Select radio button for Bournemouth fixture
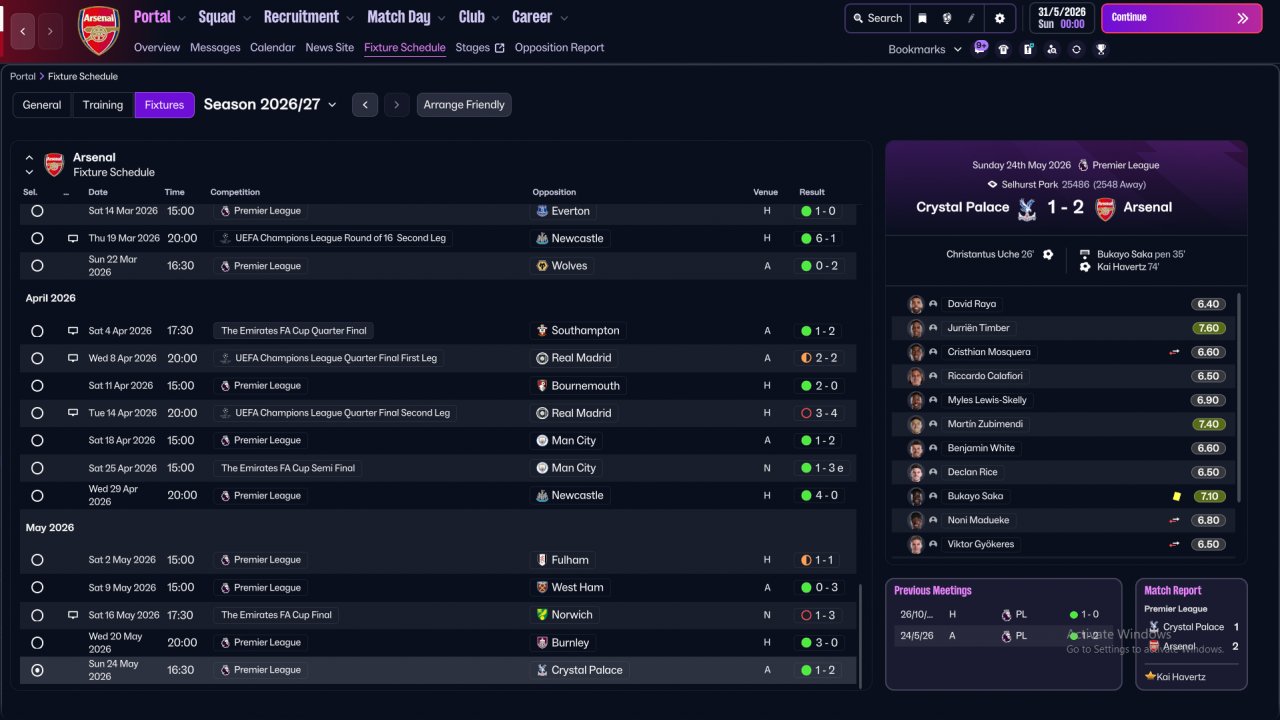 point(37,386)
